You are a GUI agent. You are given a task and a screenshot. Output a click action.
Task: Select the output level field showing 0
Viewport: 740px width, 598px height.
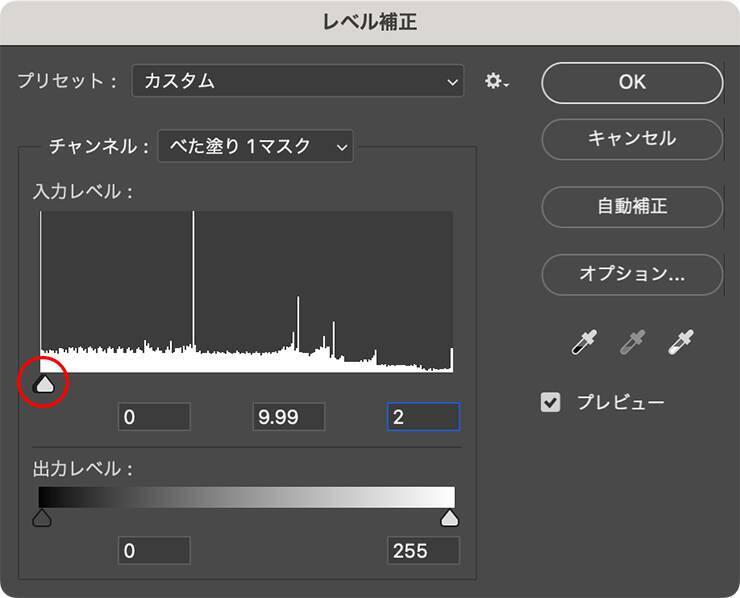click(x=154, y=550)
